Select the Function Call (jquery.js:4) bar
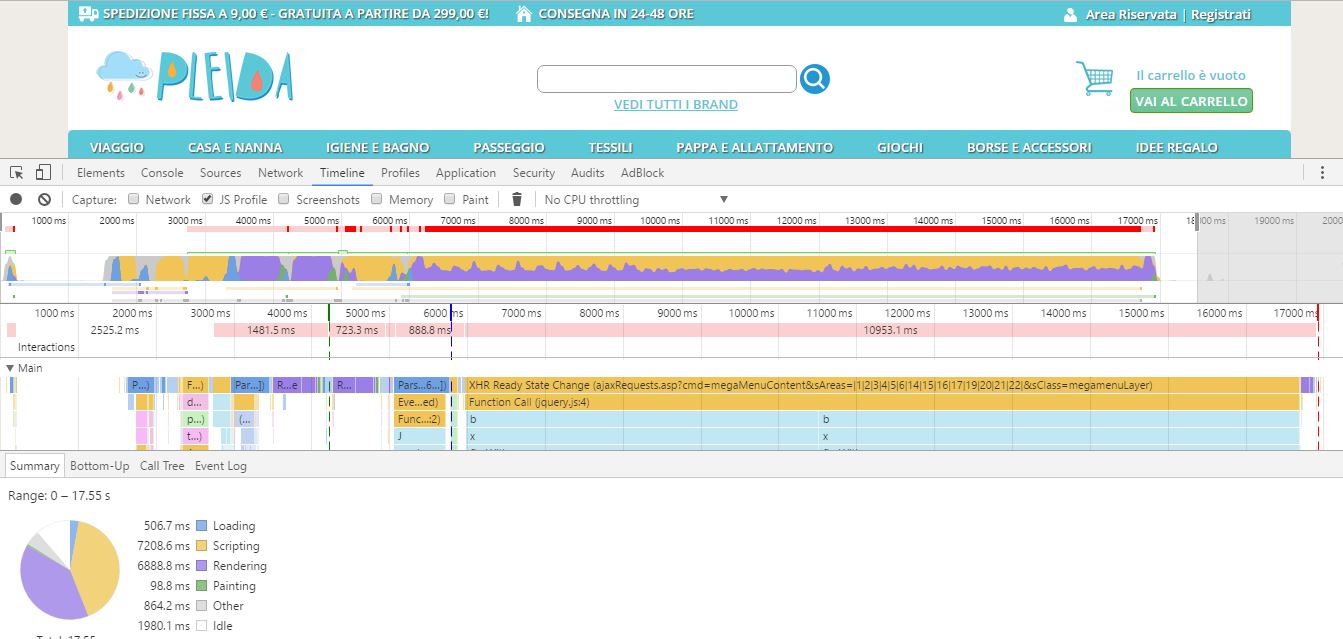Image resolution: width=1343 pixels, height=639 pixels. coord(882,402)
